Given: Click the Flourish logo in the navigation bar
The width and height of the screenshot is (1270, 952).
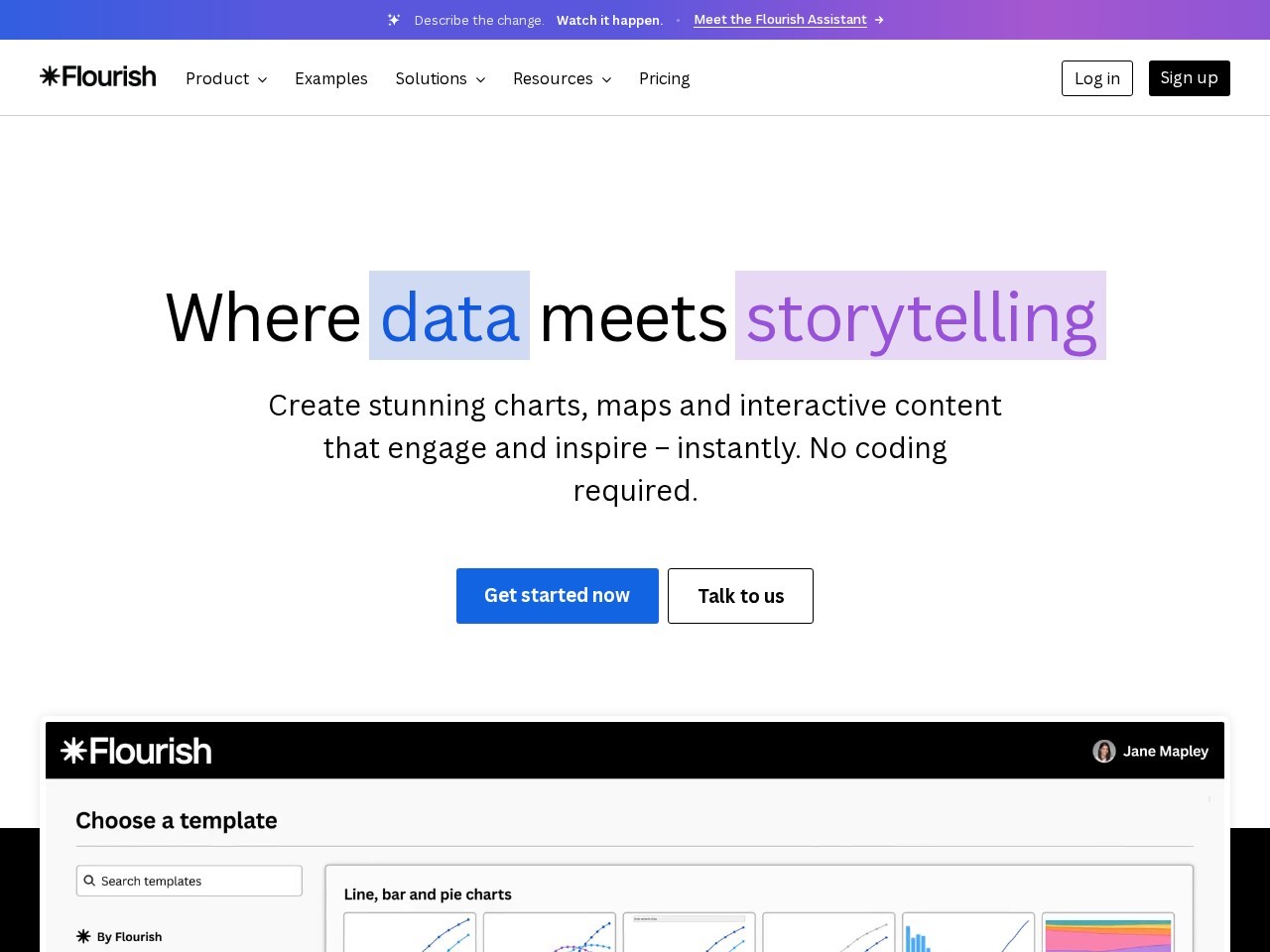Looking at the screenshot, I should (x=98, y=76).
